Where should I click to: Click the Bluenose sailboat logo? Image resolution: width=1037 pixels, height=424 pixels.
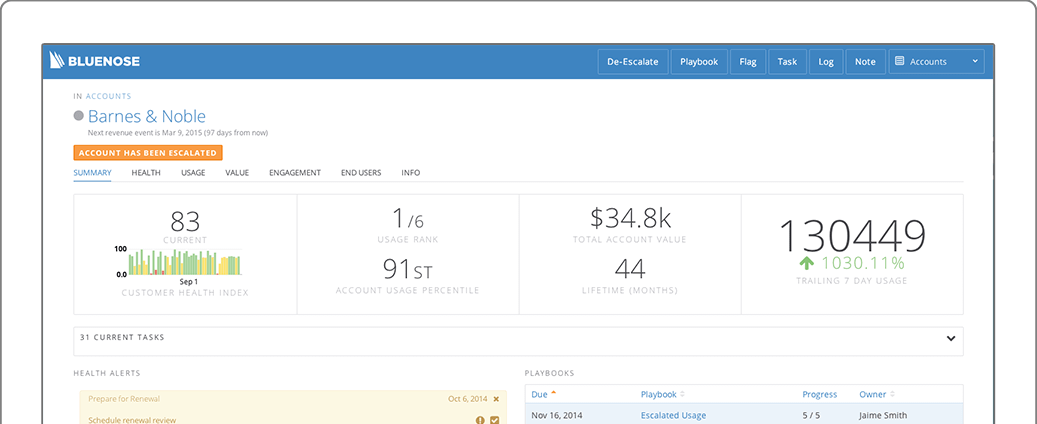(58, 61)
